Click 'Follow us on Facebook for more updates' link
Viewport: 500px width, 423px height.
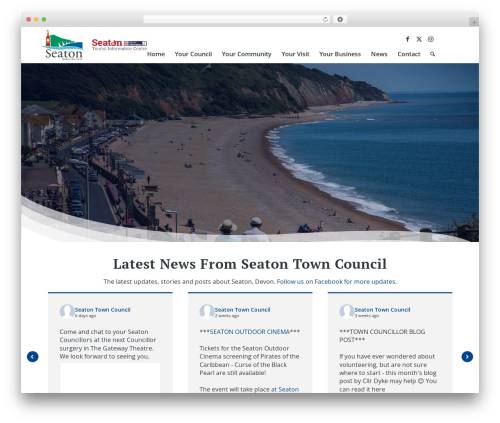(336, 282)
